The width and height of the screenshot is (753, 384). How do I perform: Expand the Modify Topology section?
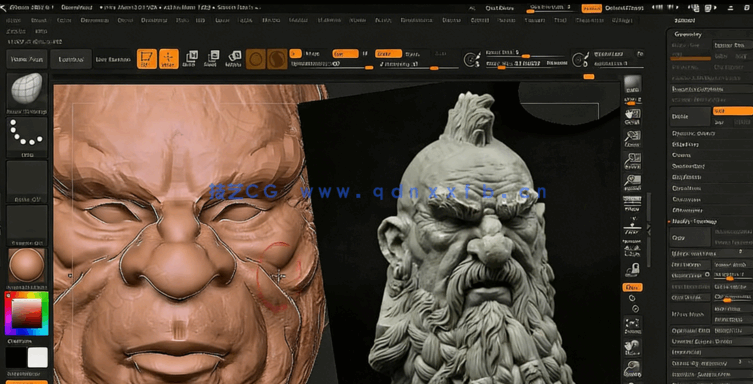click(x=694, y=221)
